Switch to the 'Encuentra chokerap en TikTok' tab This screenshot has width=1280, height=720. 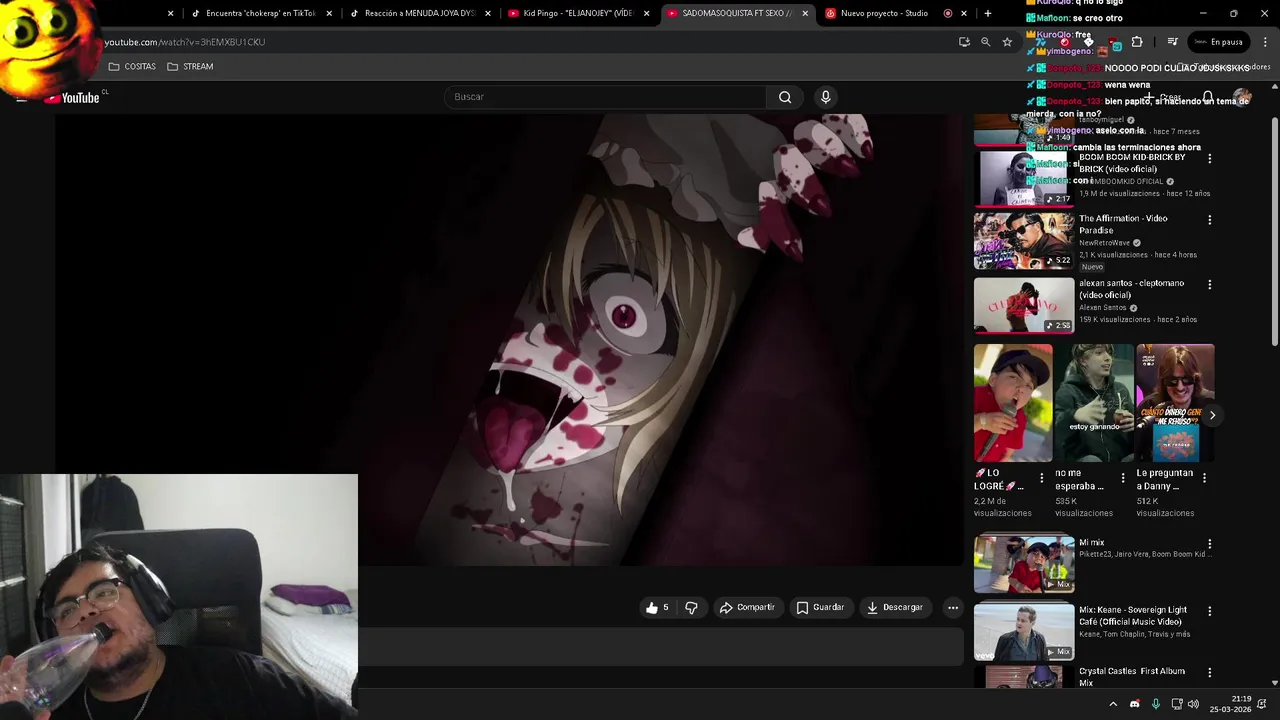pyautogui.click(x=260, y=13)
